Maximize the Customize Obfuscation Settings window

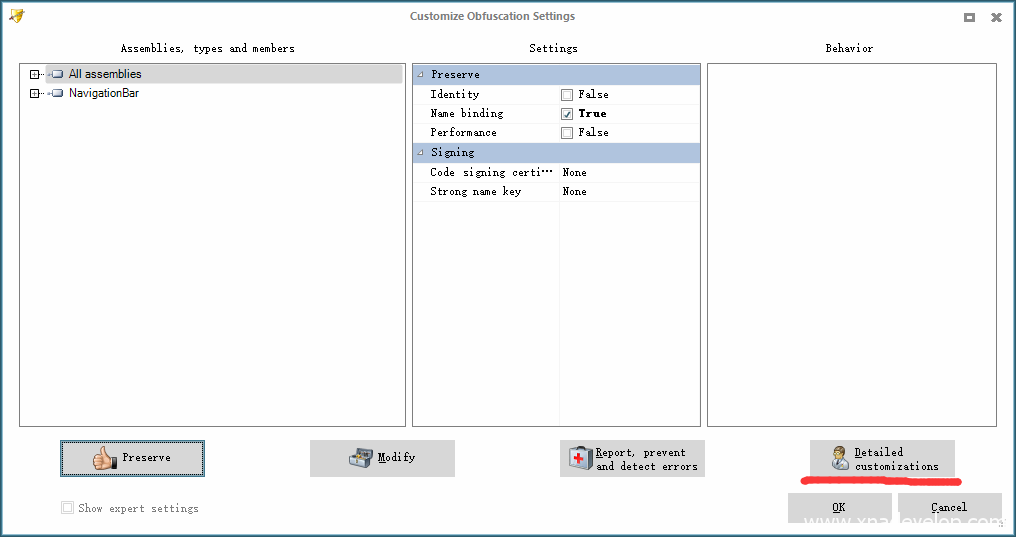969,17
